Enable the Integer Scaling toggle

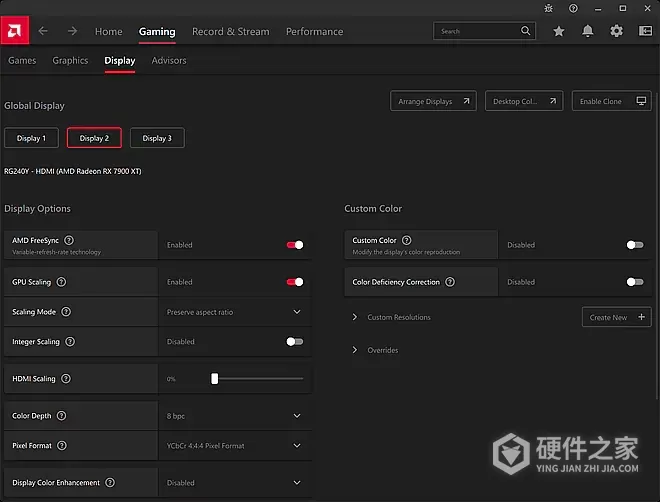pyautogui.click(x=295, y=342)
